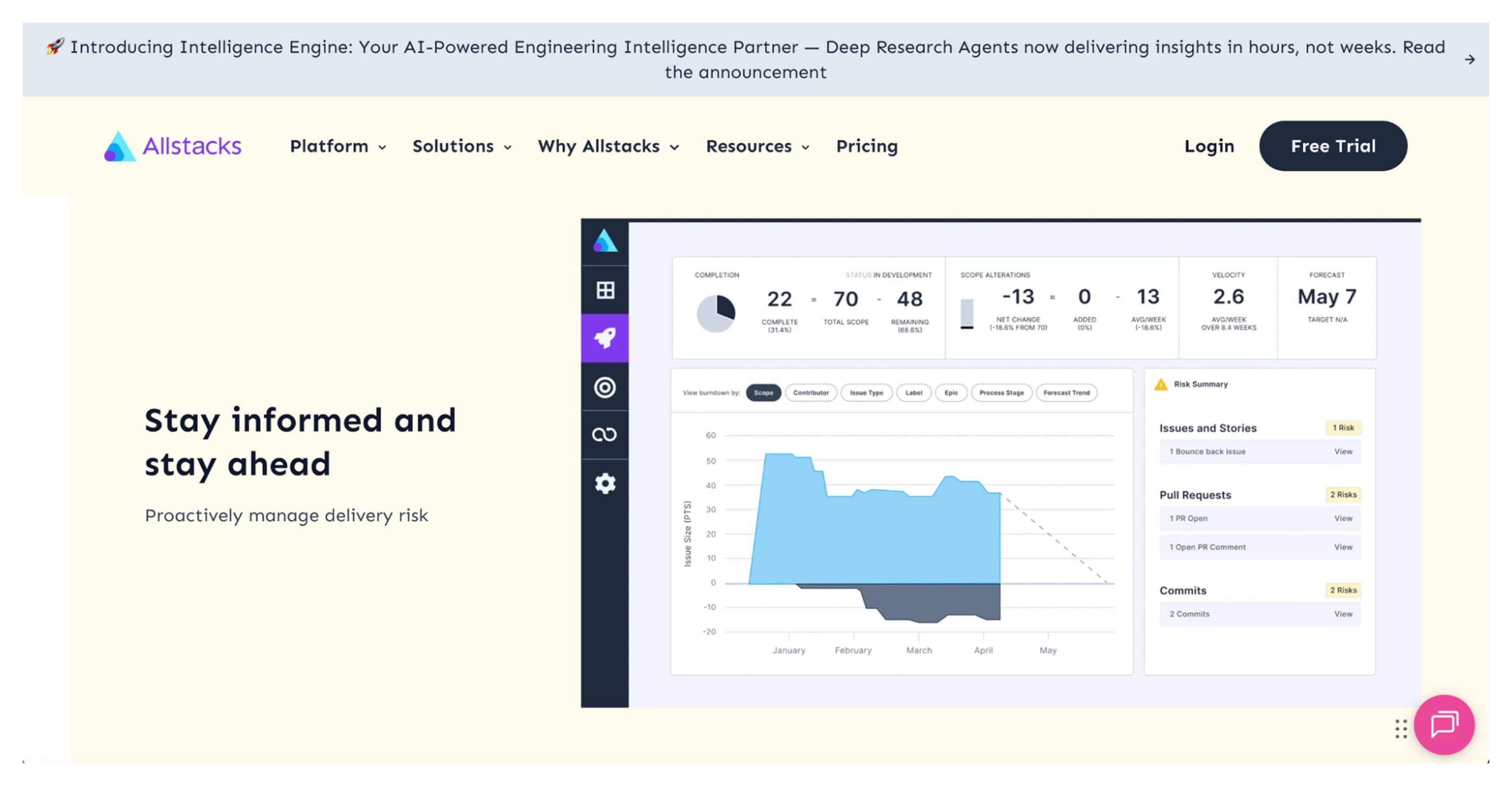Click the 22 complete value

[780, 300]
